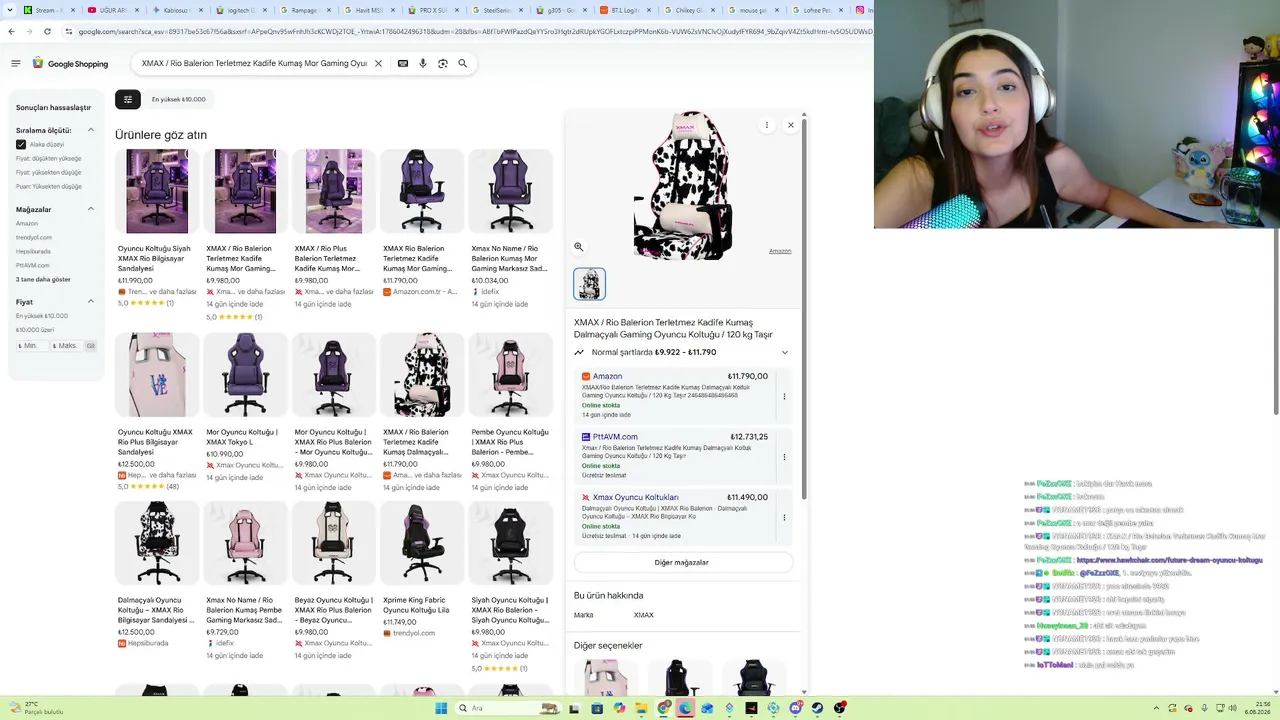Open Microsoft Edge from the taskbar
This screenshot has height=720, width=1280.
pyautogui.click(x=685, y=708)
